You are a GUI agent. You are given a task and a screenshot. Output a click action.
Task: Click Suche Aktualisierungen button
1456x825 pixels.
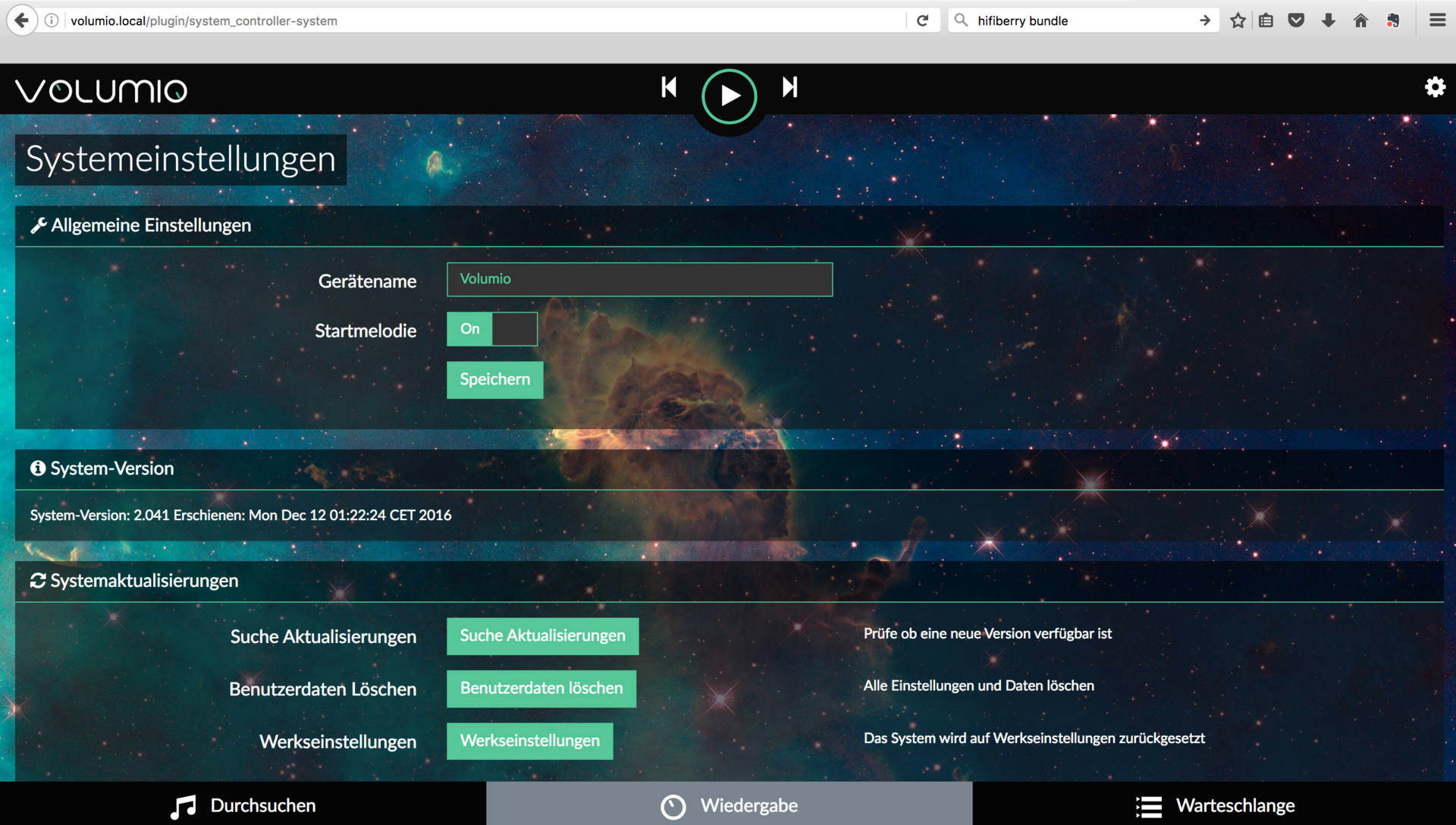pos(542,635)
